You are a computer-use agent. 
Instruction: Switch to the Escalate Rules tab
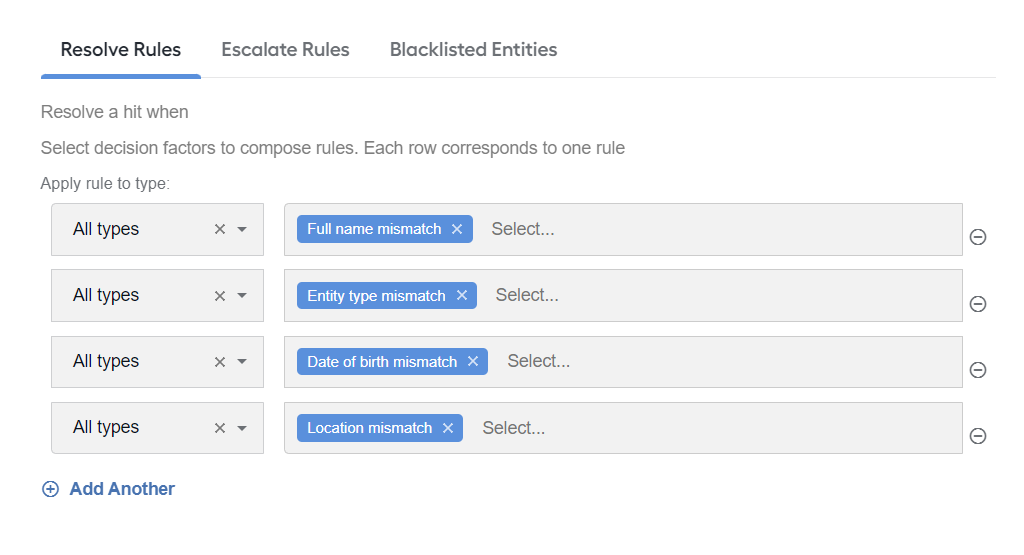pos(285,50)
